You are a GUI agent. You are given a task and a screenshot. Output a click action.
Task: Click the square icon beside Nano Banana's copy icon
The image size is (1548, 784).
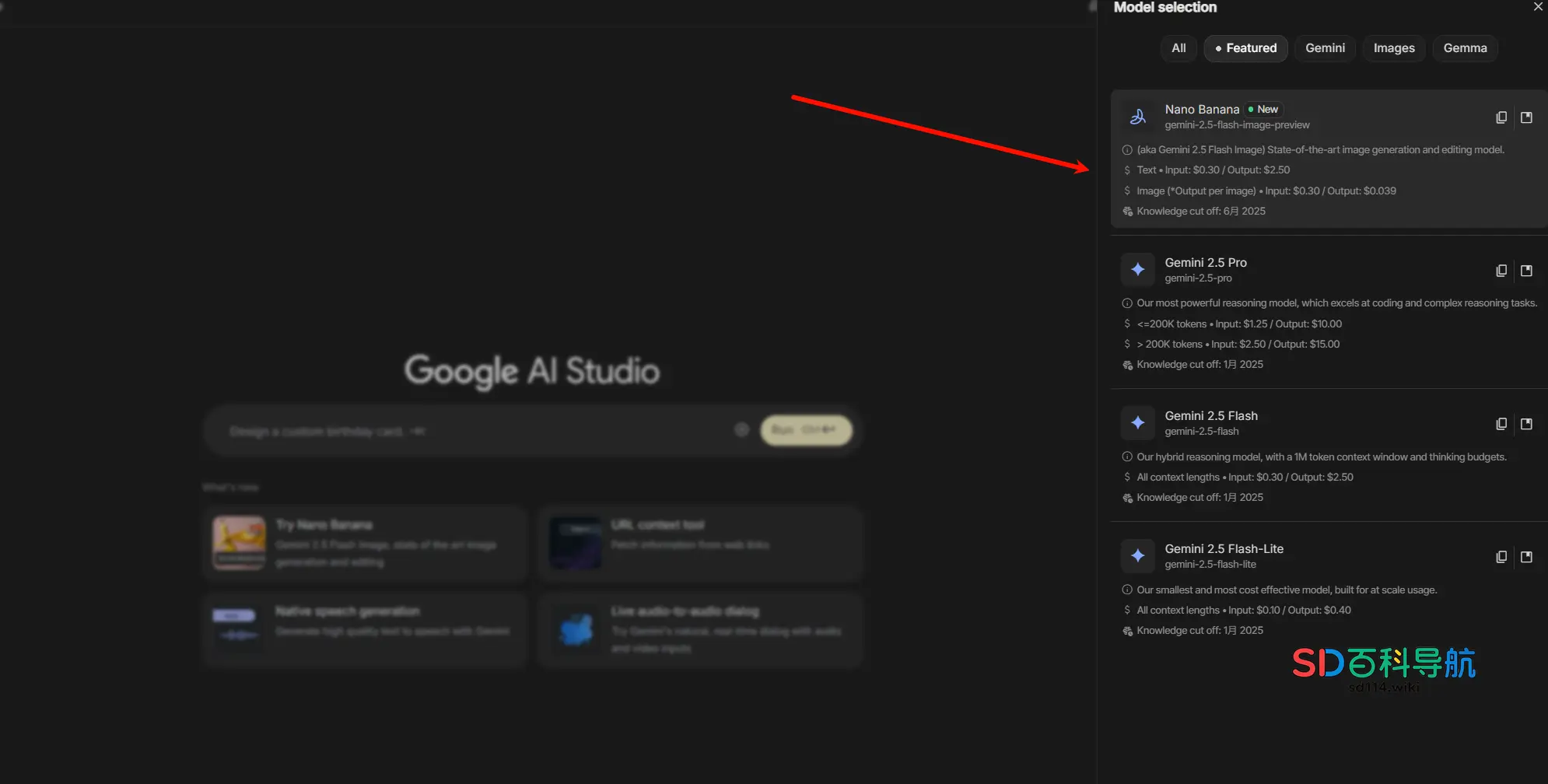pyautogui.click(x=1526, y=117)
